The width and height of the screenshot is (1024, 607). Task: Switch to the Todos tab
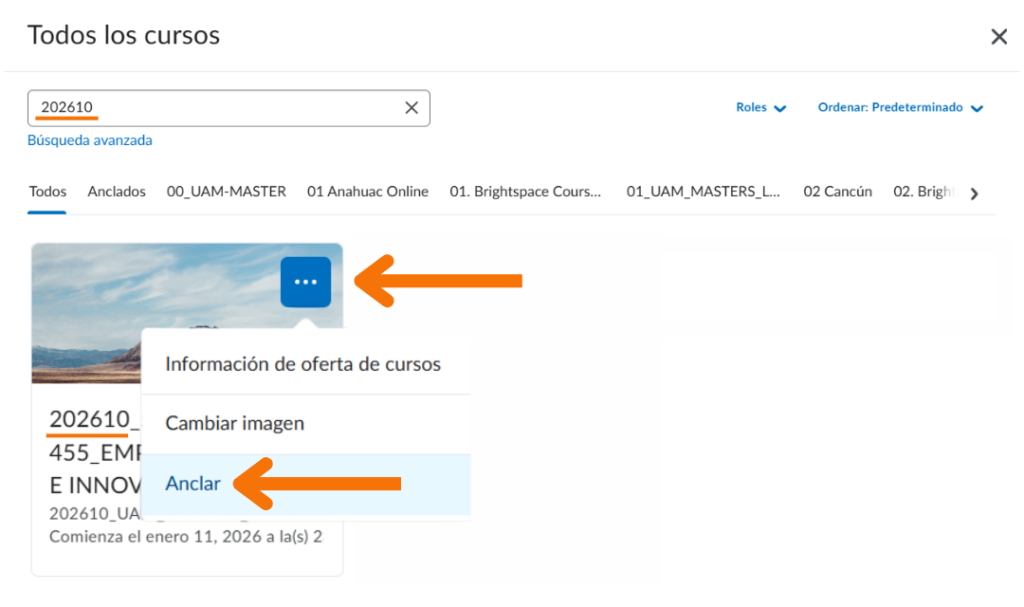(x=48, y=192)
